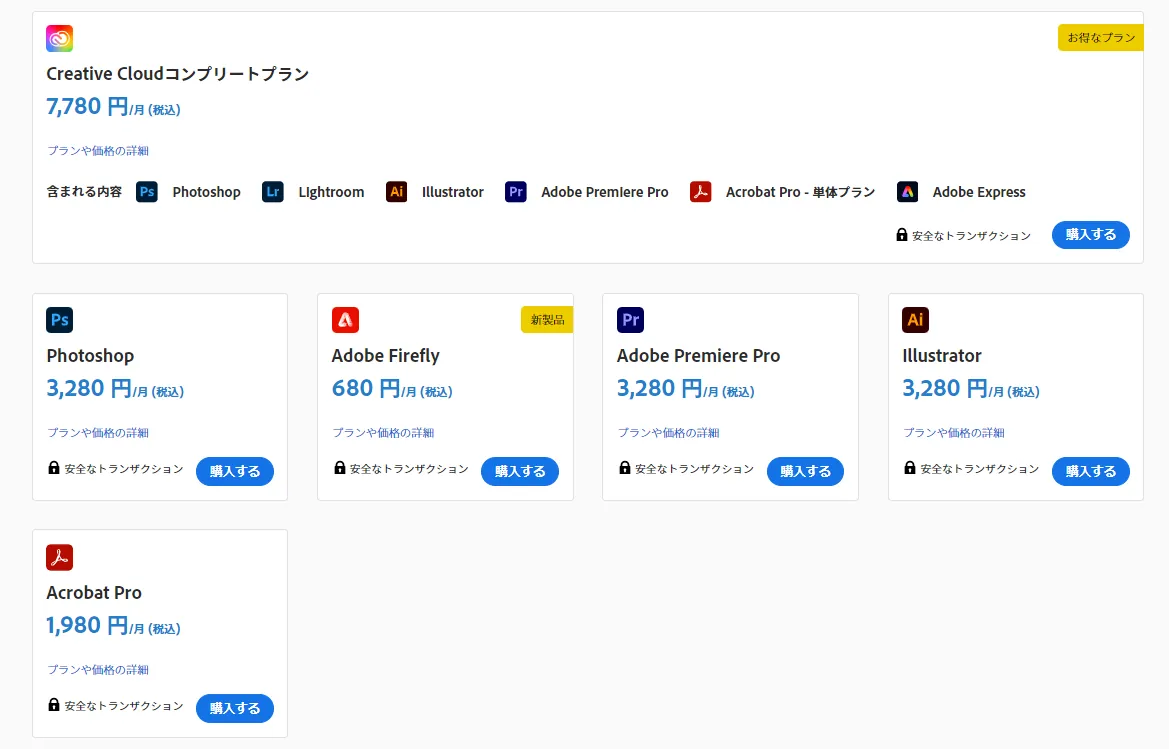This screenshot has width=1169, height=749.
Task: Click the Premiere Pro icon in included contents row
Action: [516, 192]
